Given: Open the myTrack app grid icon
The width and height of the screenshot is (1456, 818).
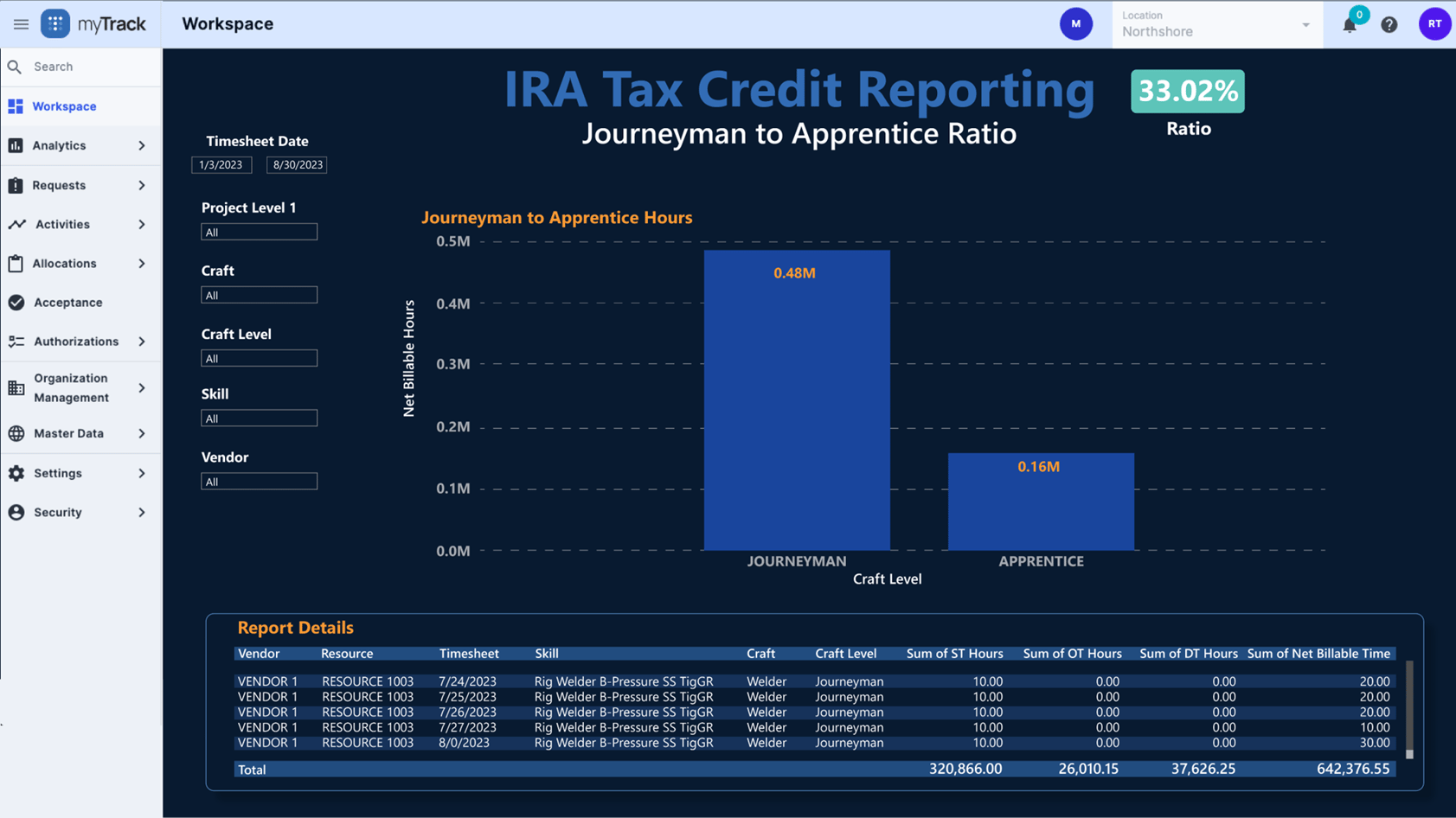Looking at the screenshot, I should (x=55, y=23).
